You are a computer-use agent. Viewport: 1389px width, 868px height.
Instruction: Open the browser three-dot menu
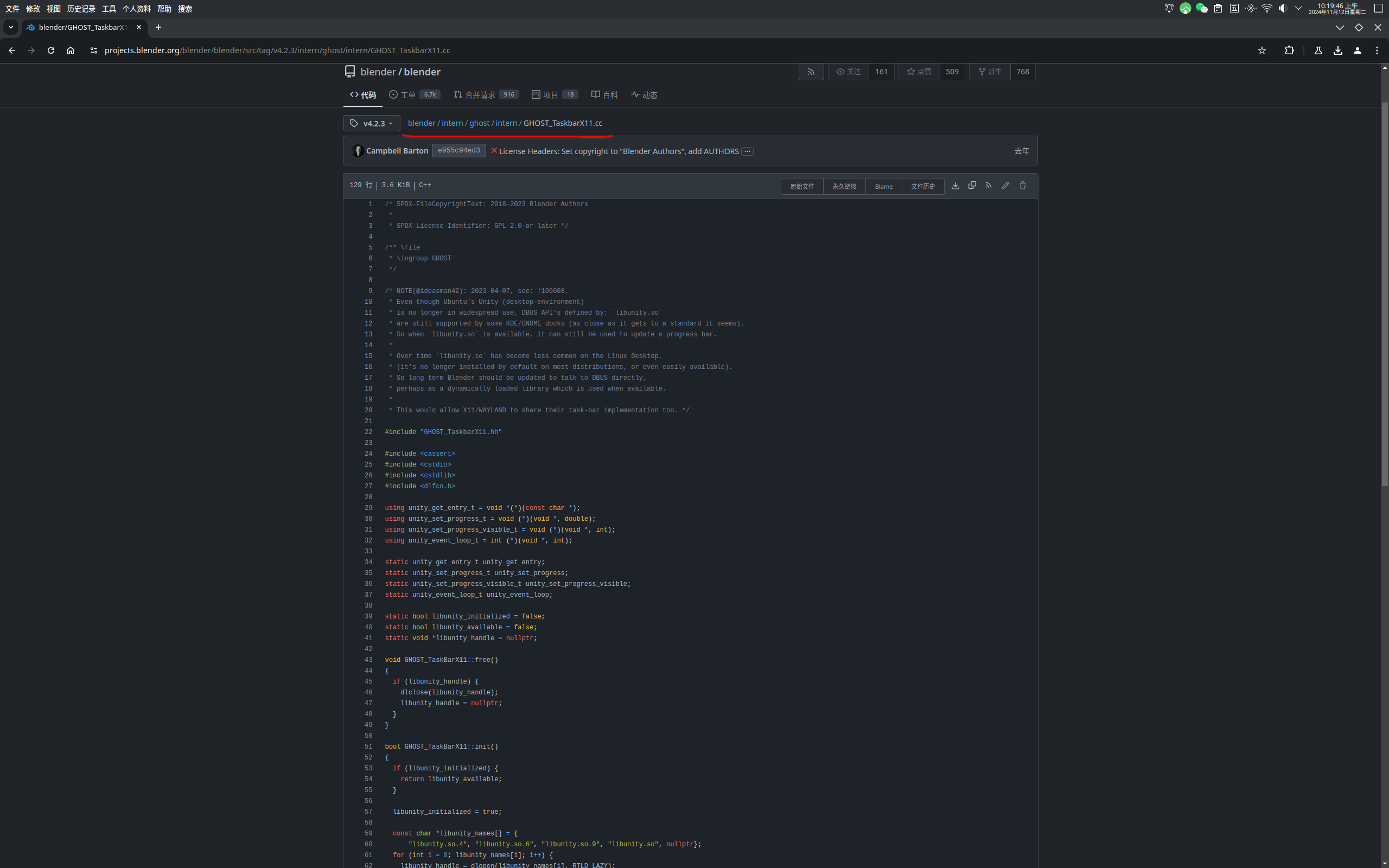(x=1377, y=50)
